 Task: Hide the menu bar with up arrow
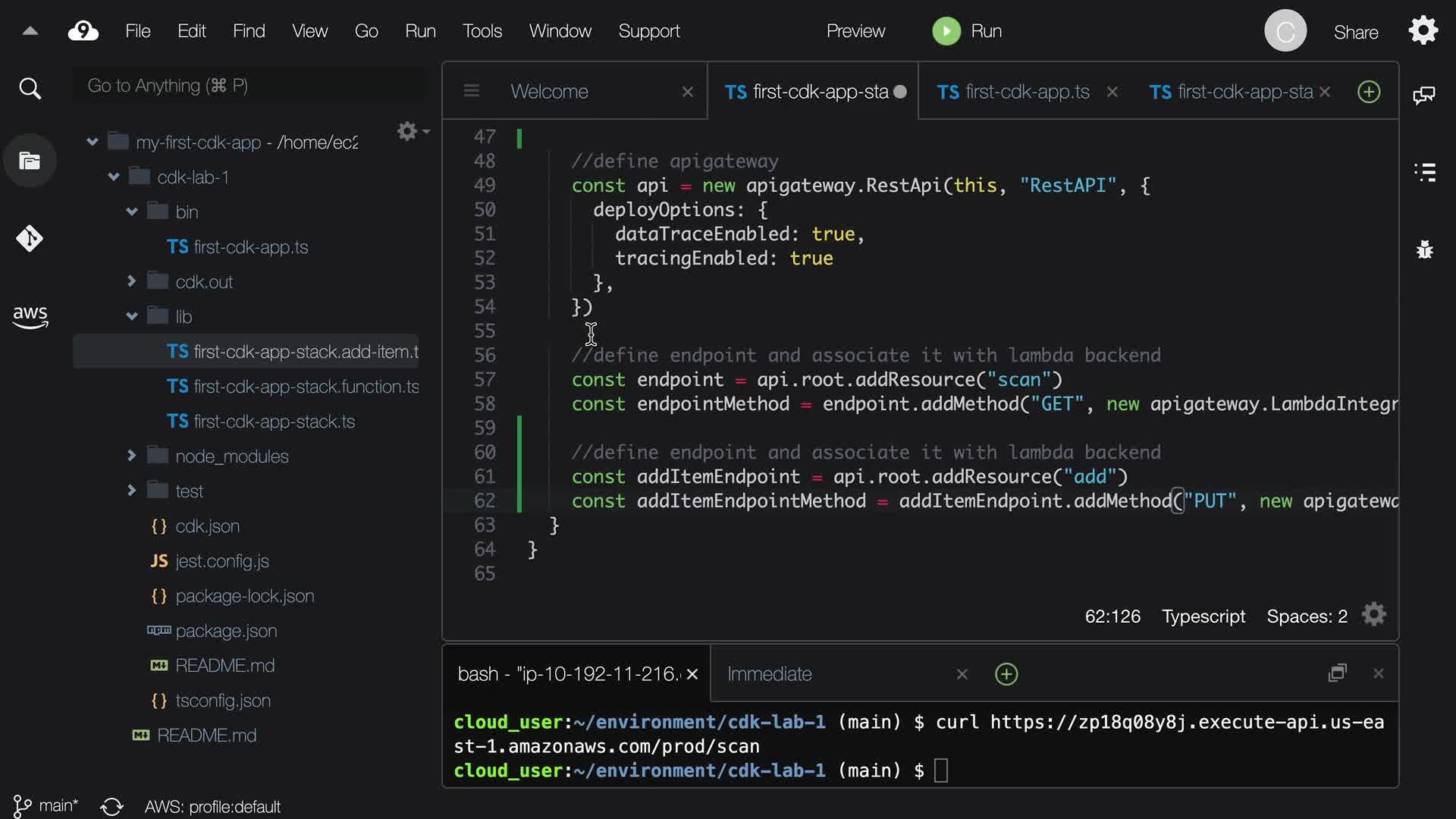[x=30, y=31]
